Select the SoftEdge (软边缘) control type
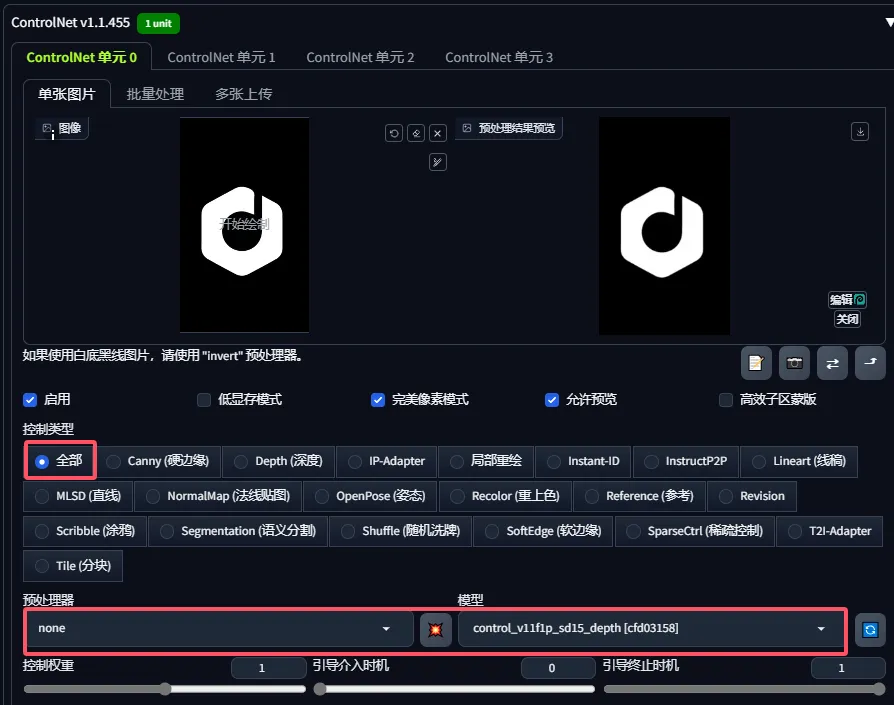The height and width of the screenshot is (705, 894). pyautogui.click(x=543, y=531)
